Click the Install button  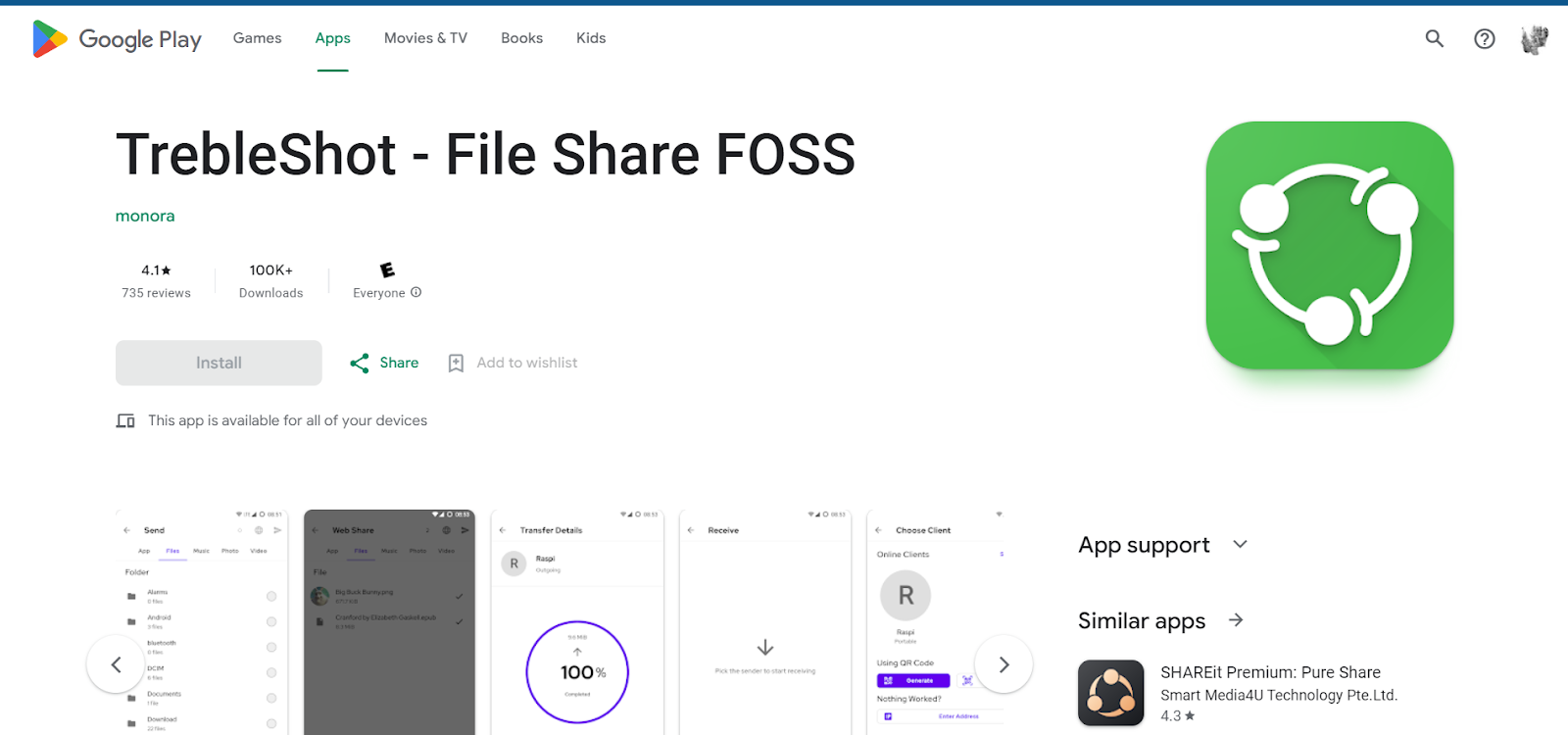pos(219,363)
